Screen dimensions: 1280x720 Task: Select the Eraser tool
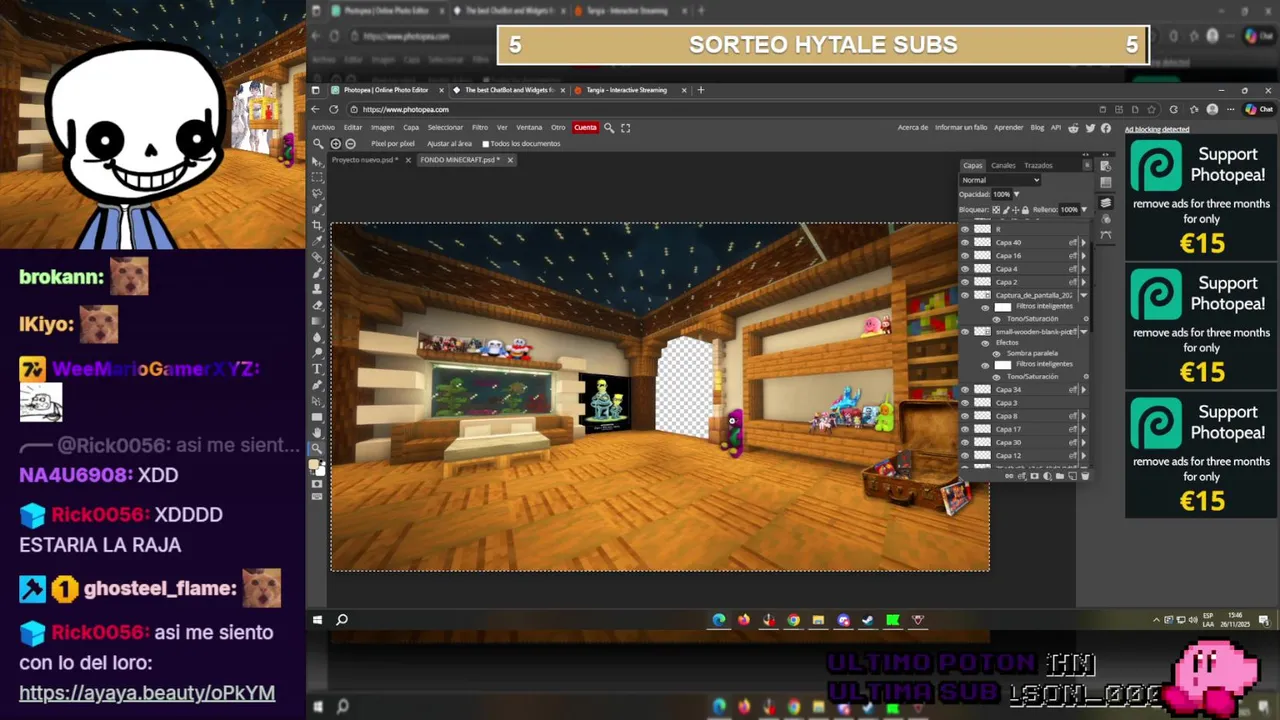[x=317, y=305]
